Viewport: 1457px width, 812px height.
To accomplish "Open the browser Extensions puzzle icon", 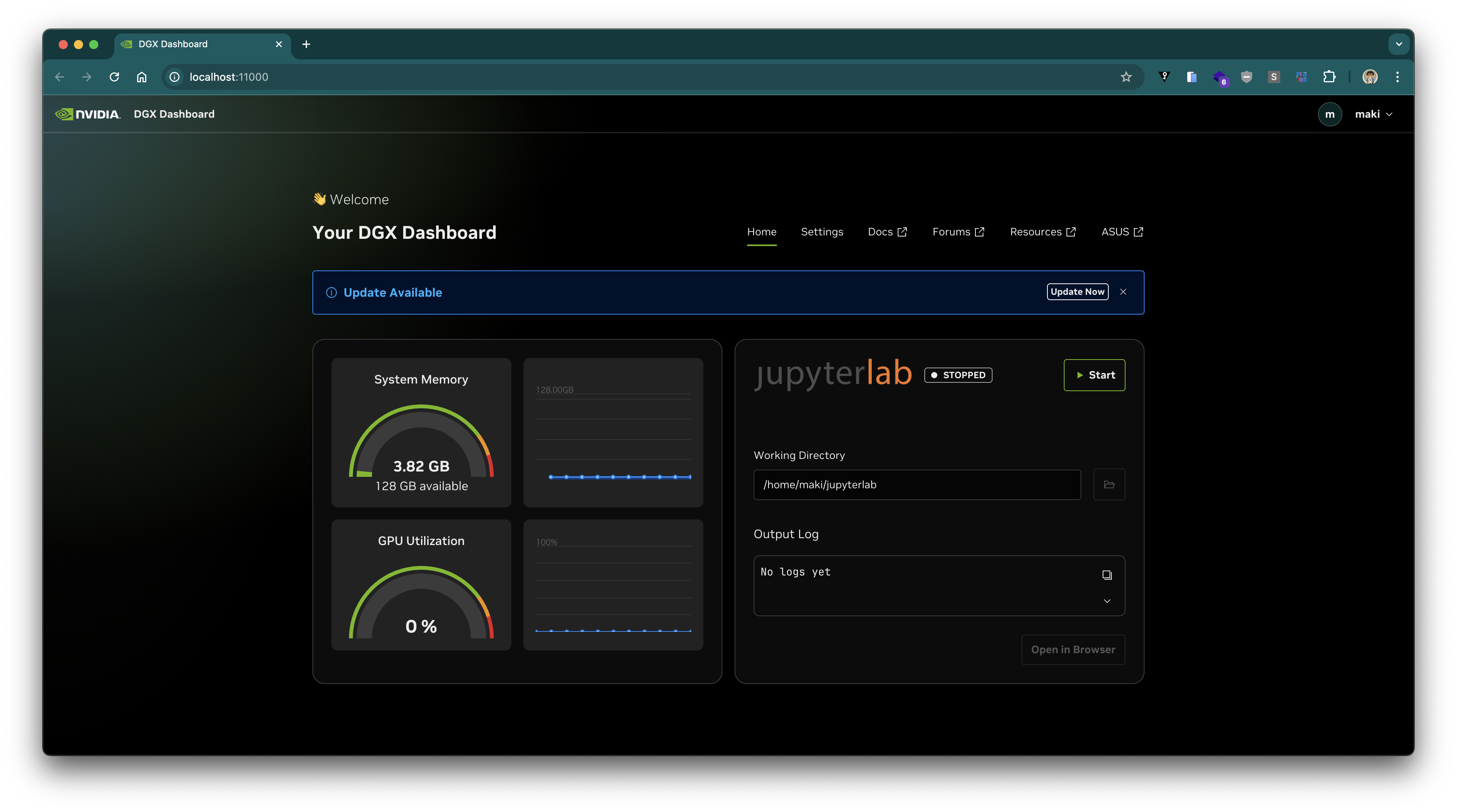I will pyautogui.click(x=1329, y=77).
